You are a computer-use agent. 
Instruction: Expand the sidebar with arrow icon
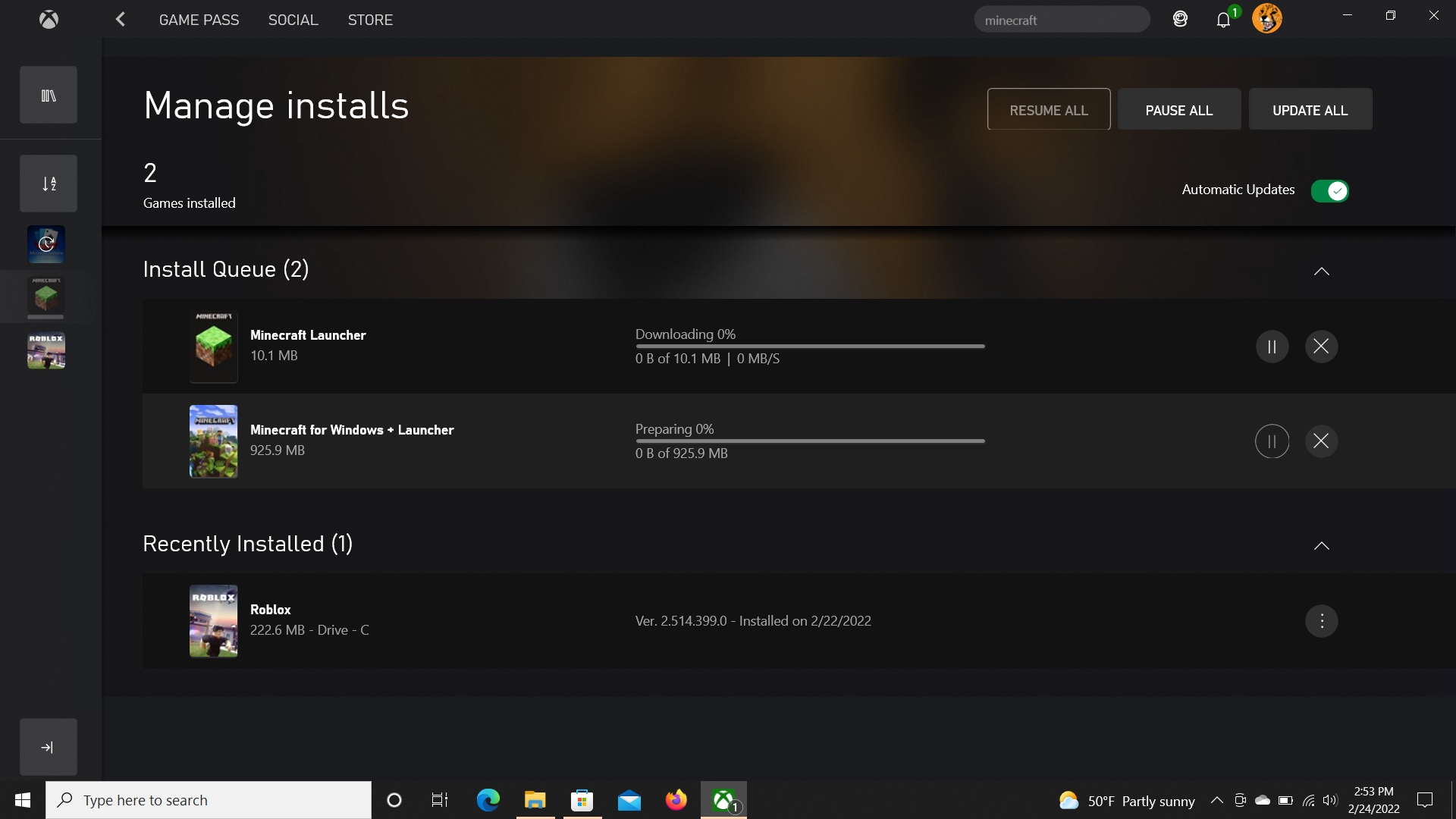(x=49, y=747)
